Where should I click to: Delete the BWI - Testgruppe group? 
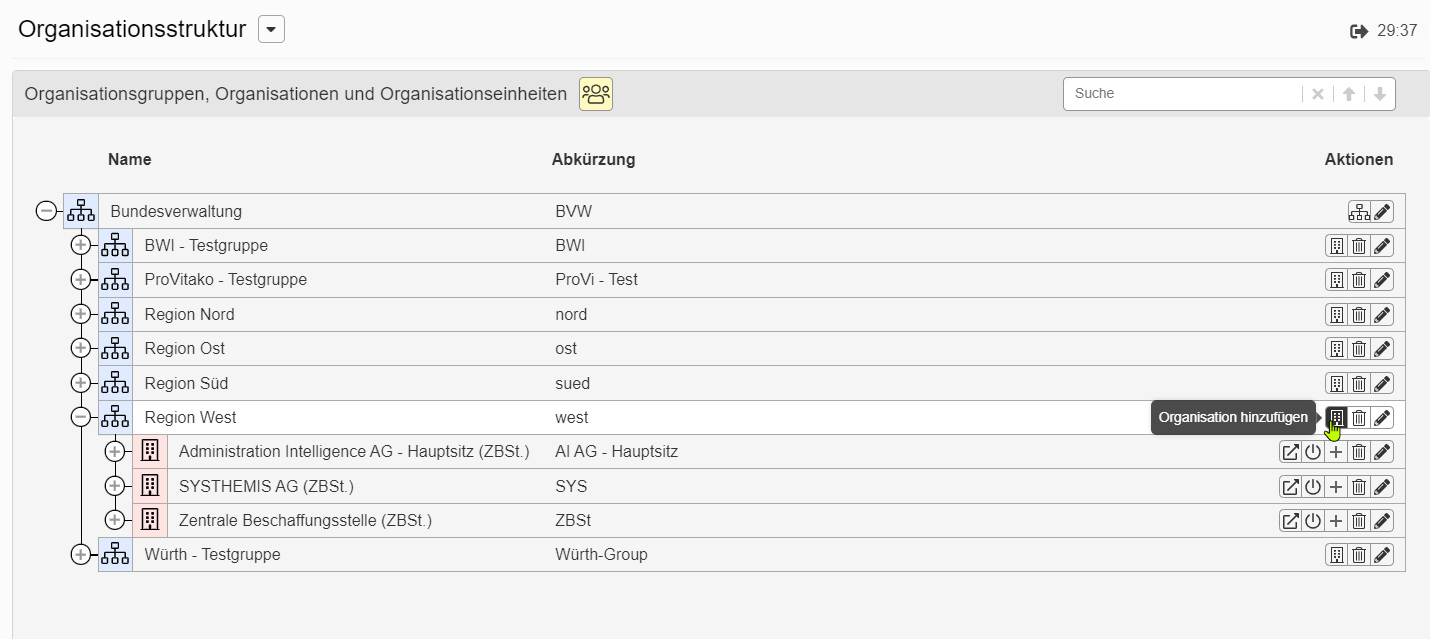click(1359, 246)
